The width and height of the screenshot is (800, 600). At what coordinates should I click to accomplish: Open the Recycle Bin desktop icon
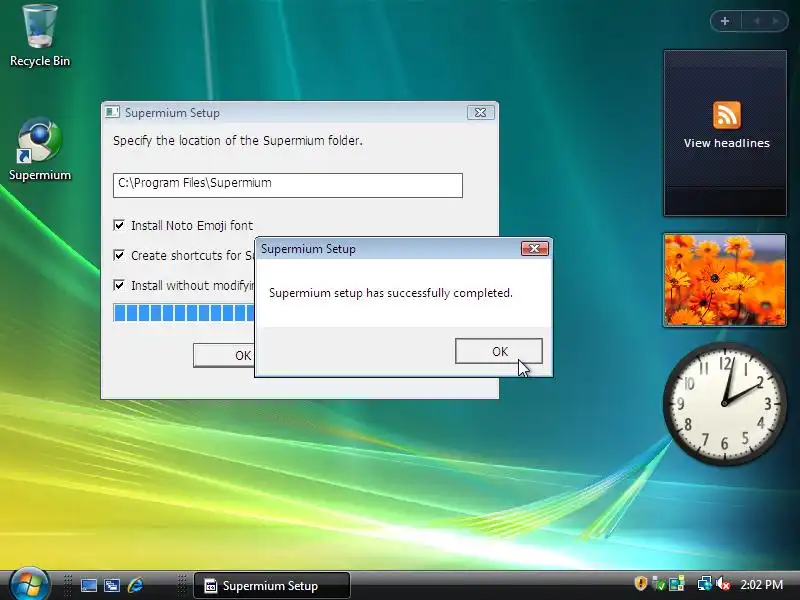40,34
